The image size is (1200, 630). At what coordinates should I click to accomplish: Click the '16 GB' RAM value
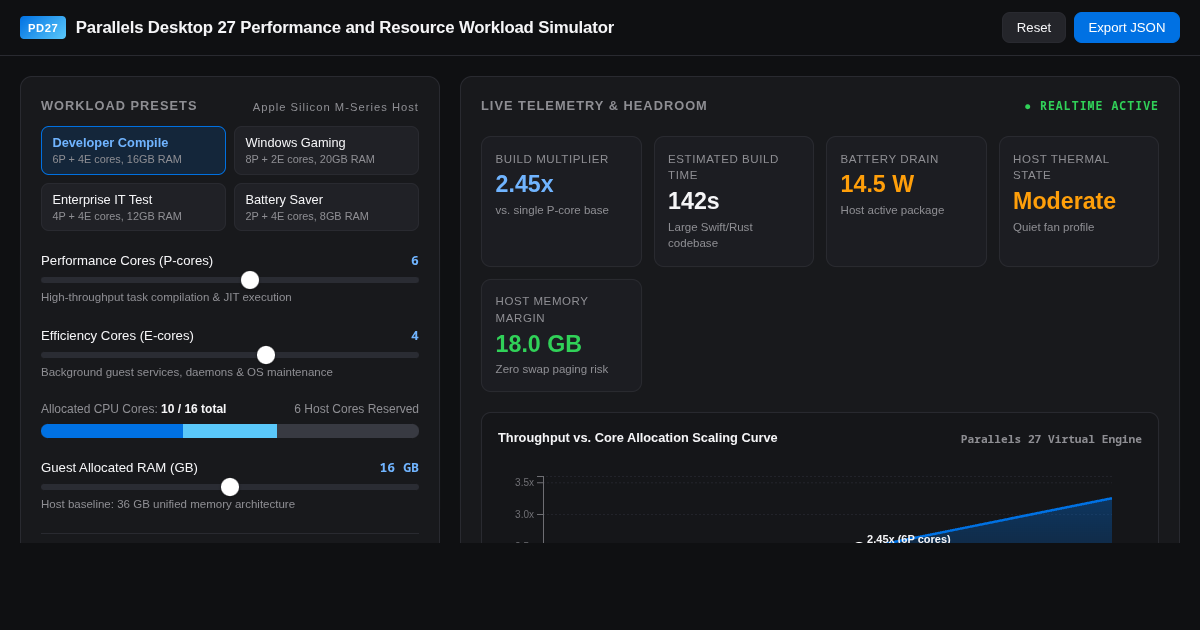[x=399, y=468]
